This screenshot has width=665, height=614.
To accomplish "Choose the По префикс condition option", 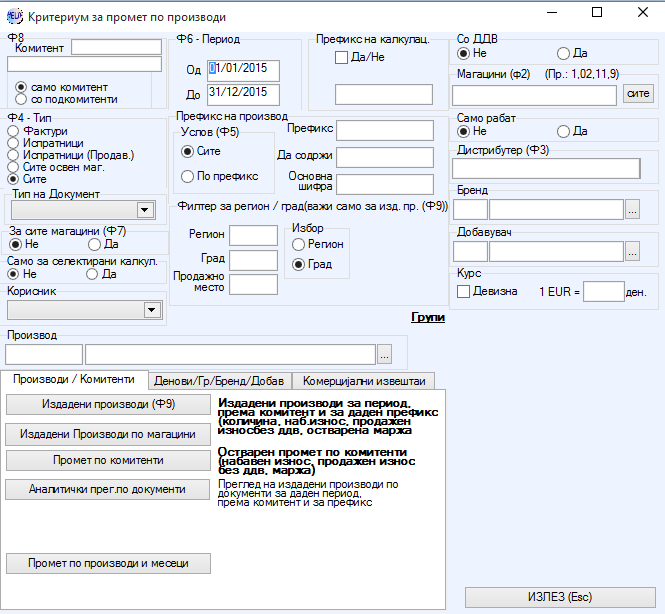I will [x=187, y=176].
